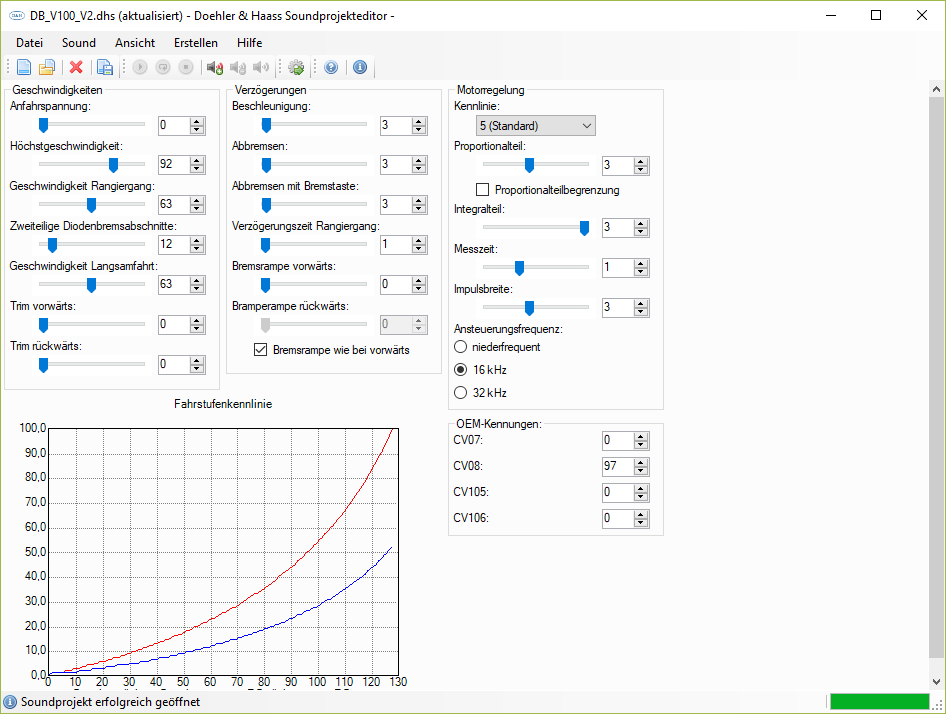The width and height of the screenshot is (946, 714).
Task: Create a new sound project document
Action: (x=24, y=67)
